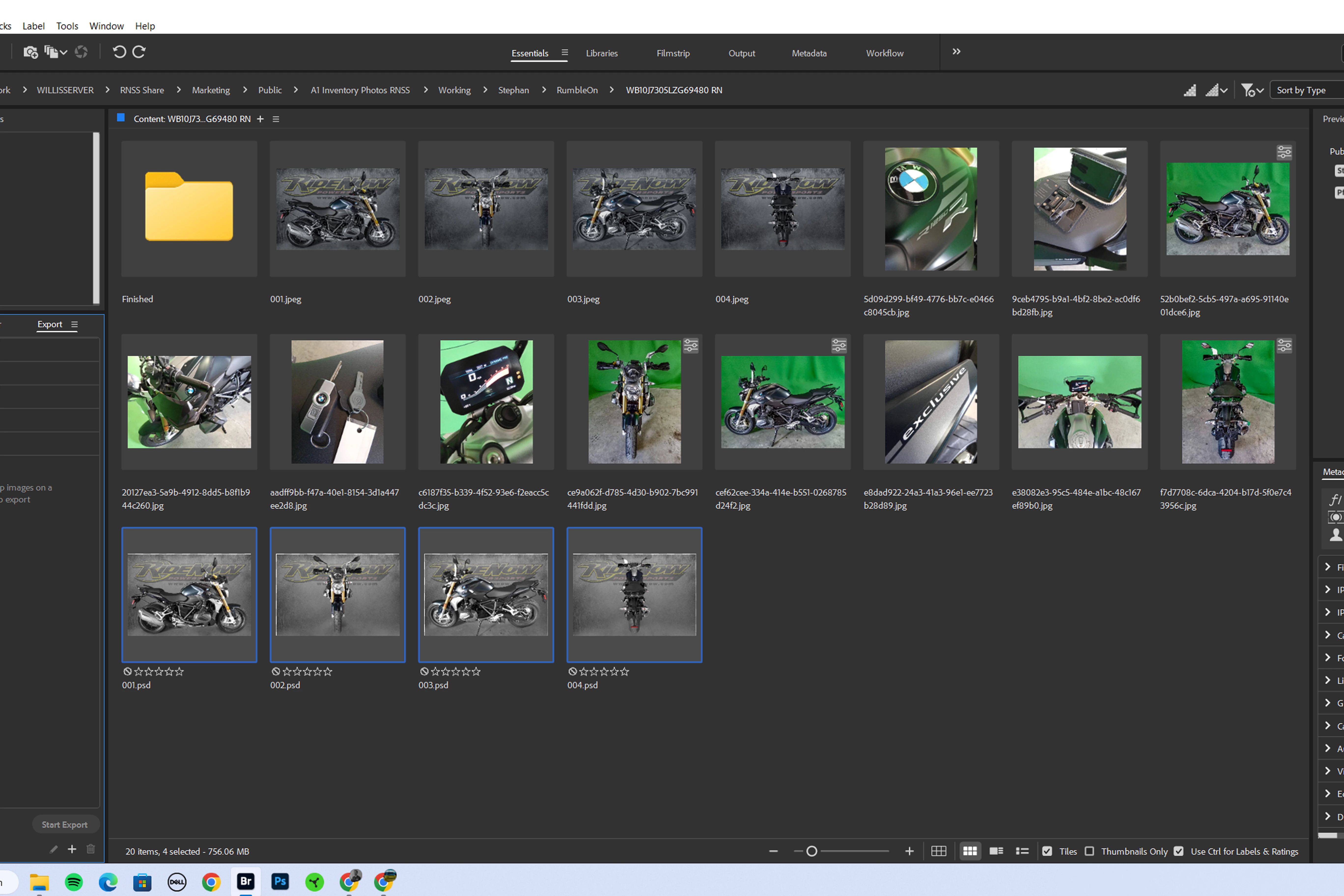The width and height of the screenshot is (1344, 896).
Task: Rotate 90 degrees counterclockwise icon
Action: 119,52
